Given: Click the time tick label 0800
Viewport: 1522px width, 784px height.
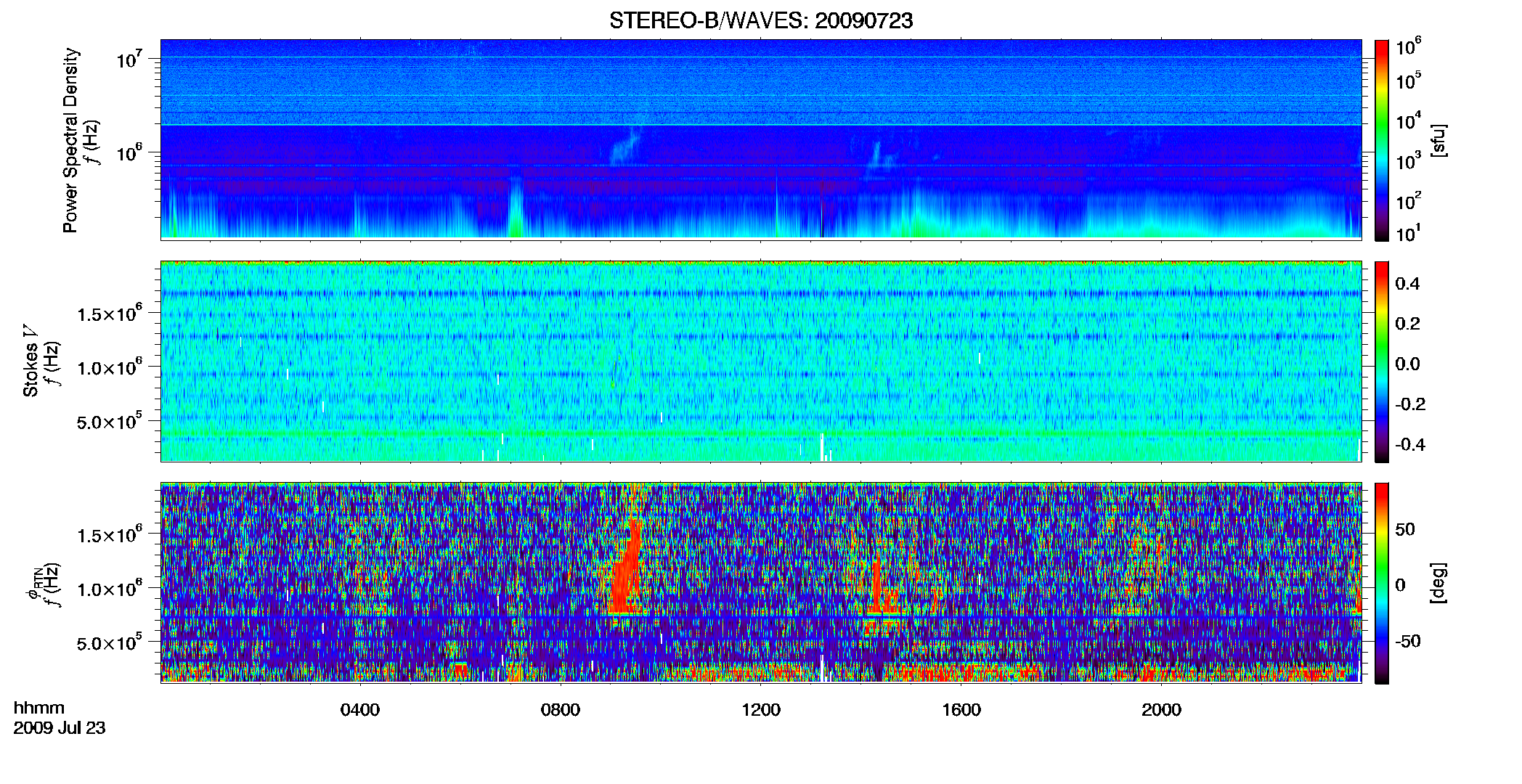Looking at the screenshot, I should point(561,710).
